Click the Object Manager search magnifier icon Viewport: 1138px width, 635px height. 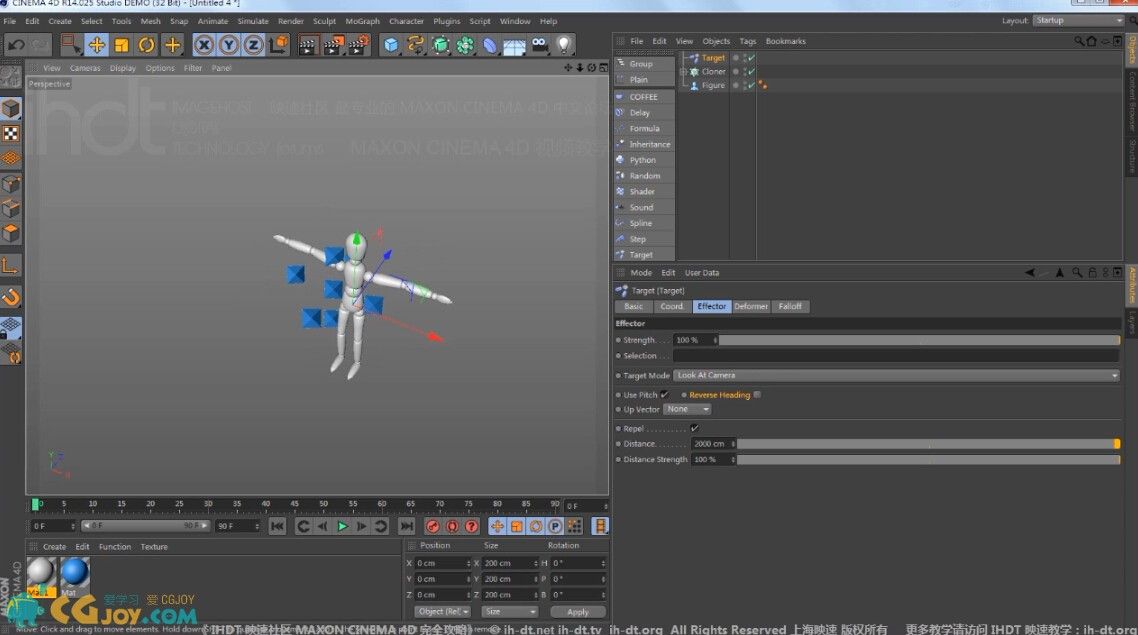[1079, 41]
